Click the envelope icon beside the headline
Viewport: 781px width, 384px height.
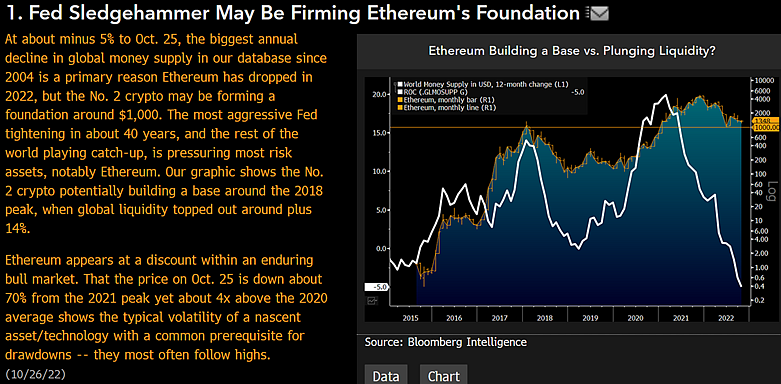pos(599,14)
